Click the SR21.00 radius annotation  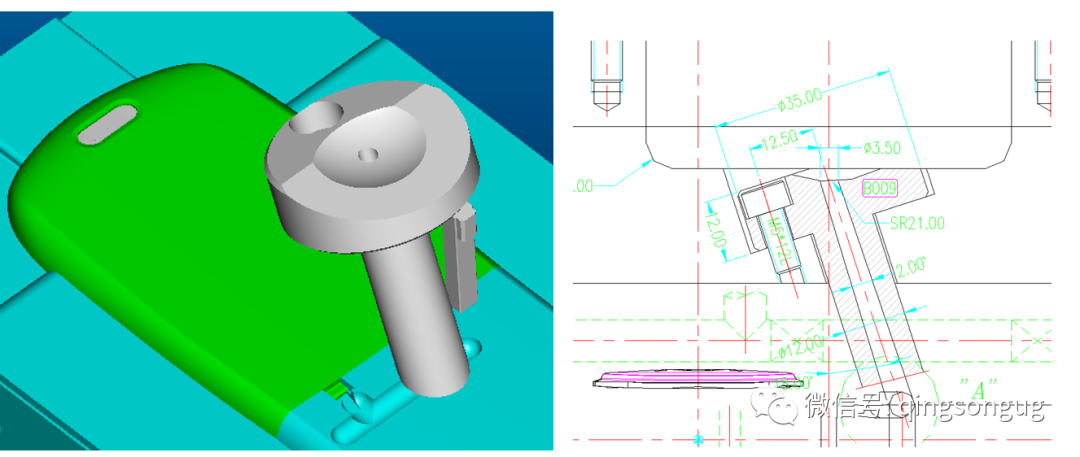916,223
